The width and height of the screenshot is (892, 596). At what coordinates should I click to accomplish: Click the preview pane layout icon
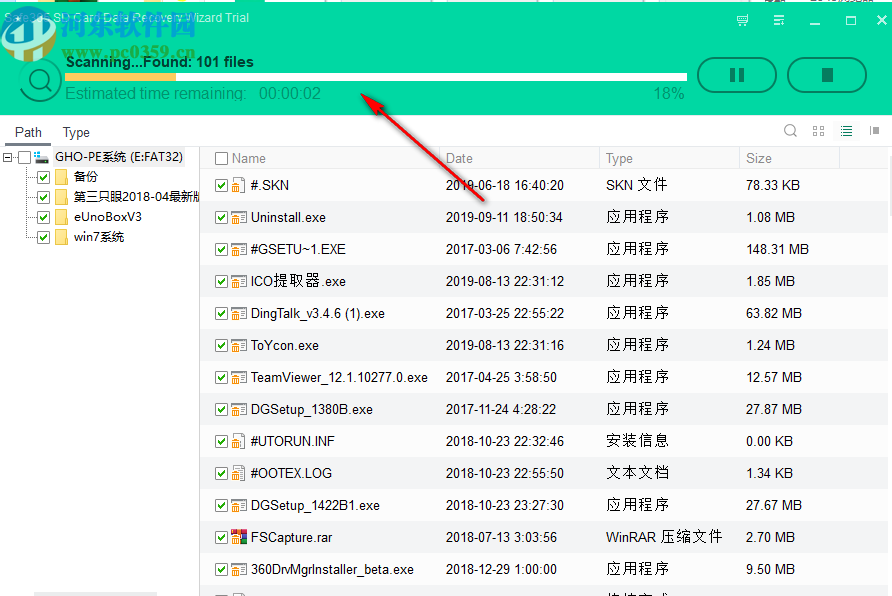pos(873,131)
